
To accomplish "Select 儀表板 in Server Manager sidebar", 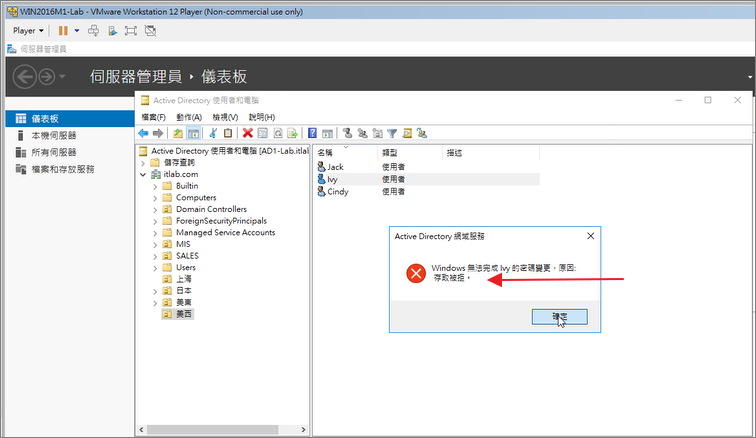I will pos(70,119).
